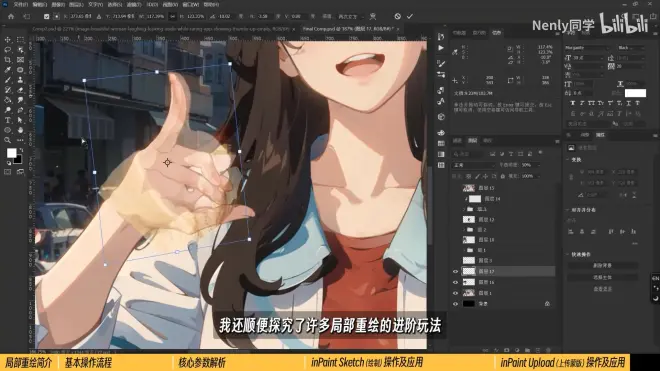Hide the 背景 layer eye icon

point(455,304)
